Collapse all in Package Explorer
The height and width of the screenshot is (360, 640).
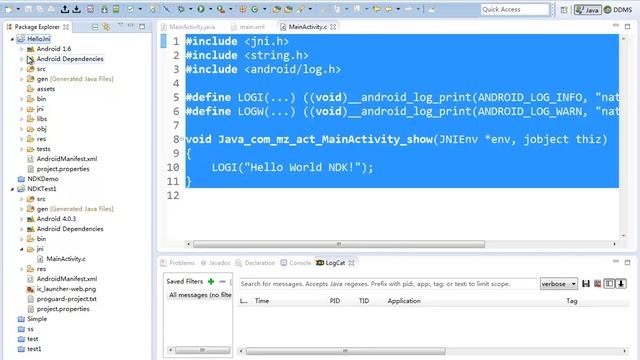click(x=95, y=27)
